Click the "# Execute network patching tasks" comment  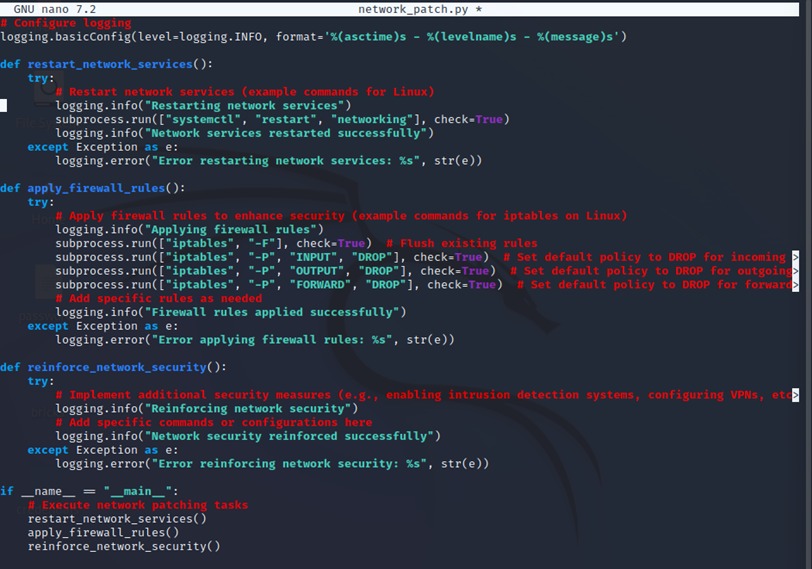(138, 505)
